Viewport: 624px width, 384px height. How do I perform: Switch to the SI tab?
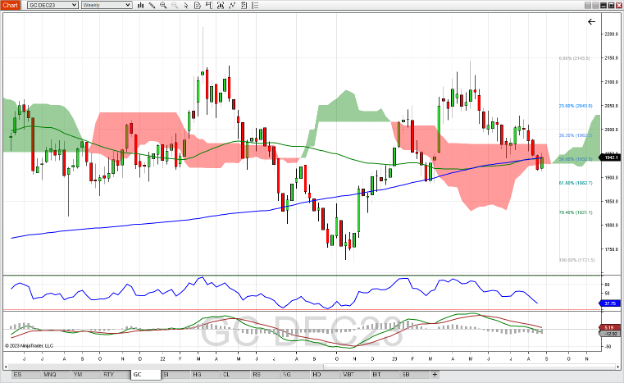point(176,374)
